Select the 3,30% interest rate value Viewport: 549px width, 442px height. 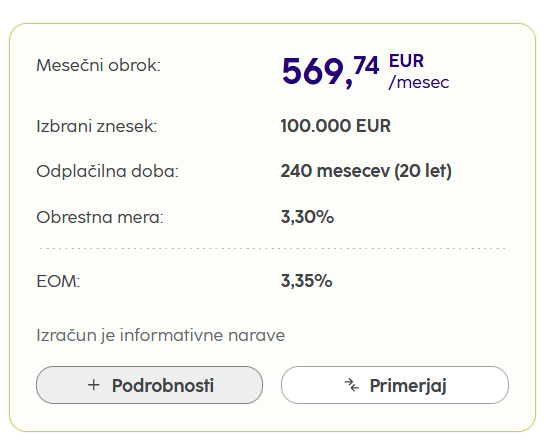click(x=307, y=217)
